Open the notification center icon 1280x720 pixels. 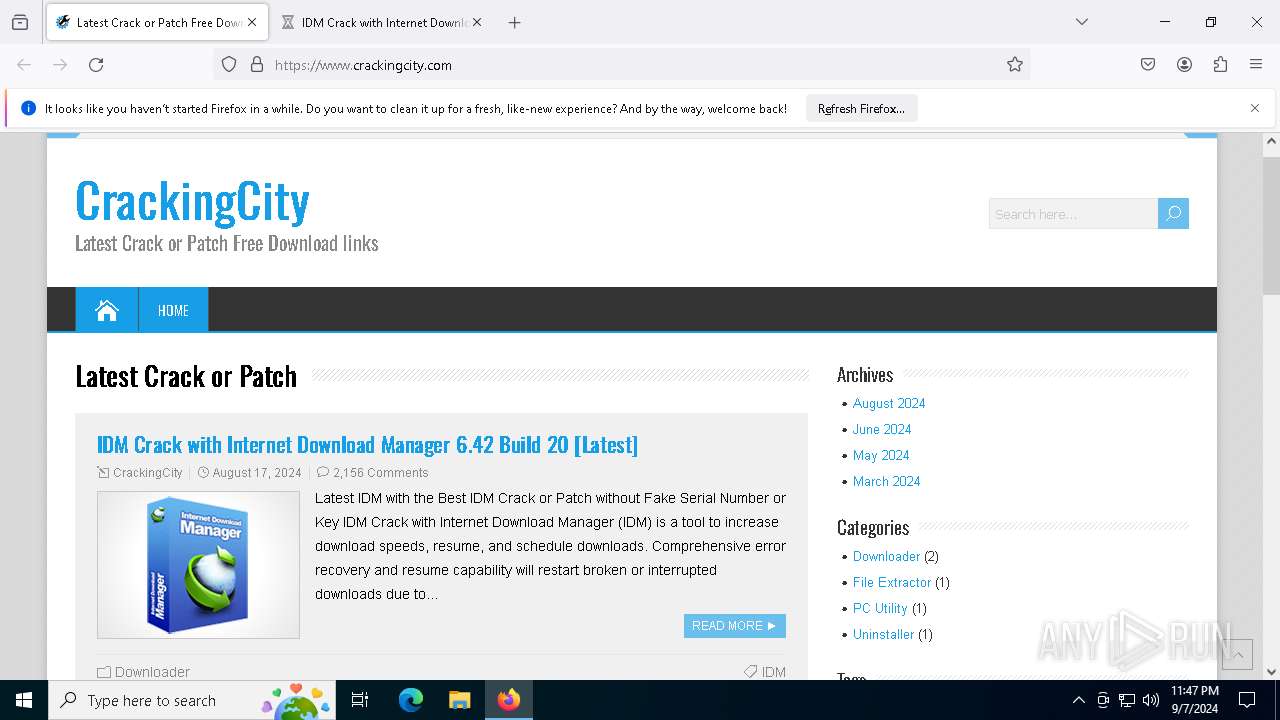(x=1247, y=700)
